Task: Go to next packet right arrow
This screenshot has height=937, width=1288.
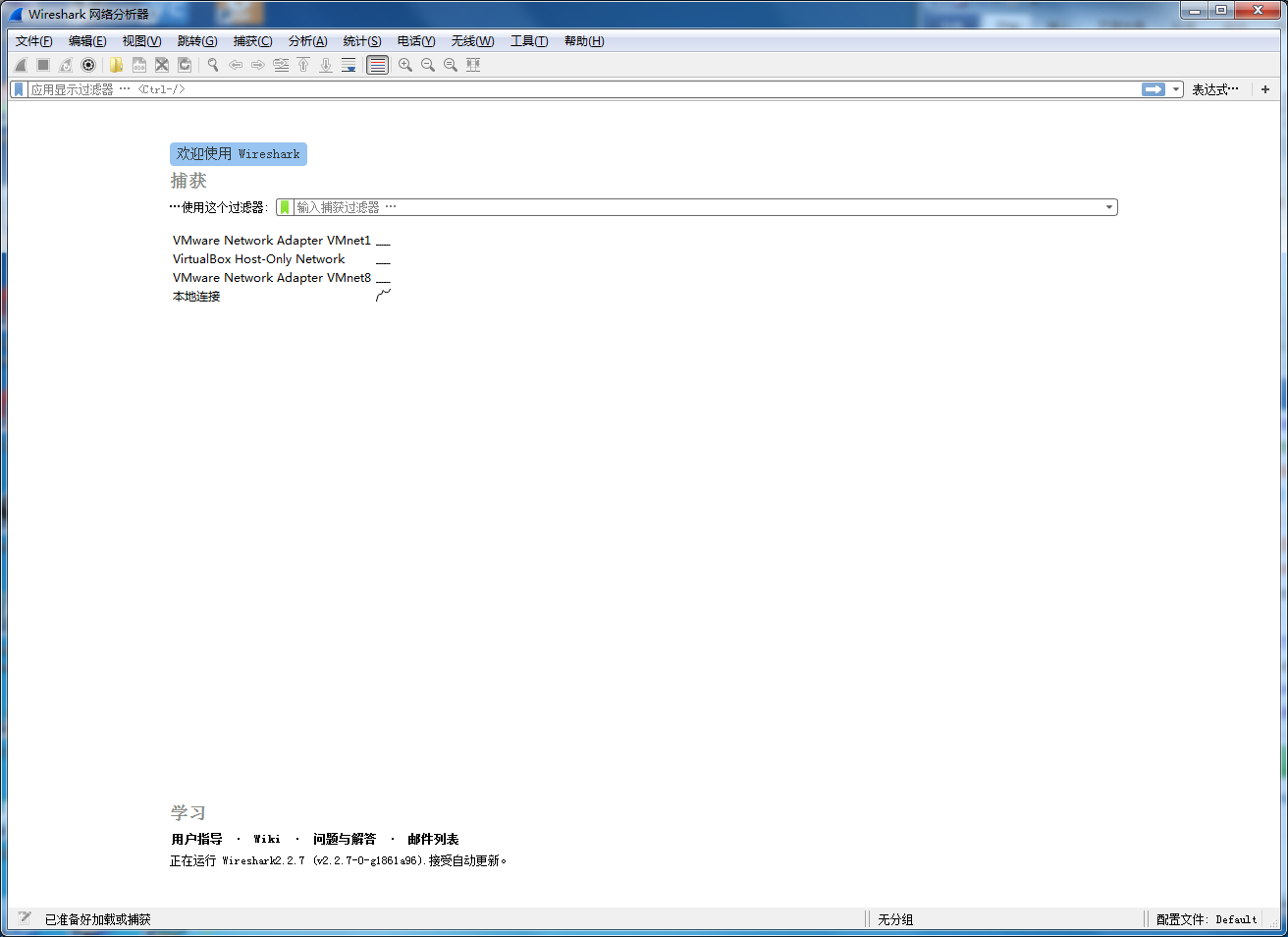Action: tap(258, 65)
